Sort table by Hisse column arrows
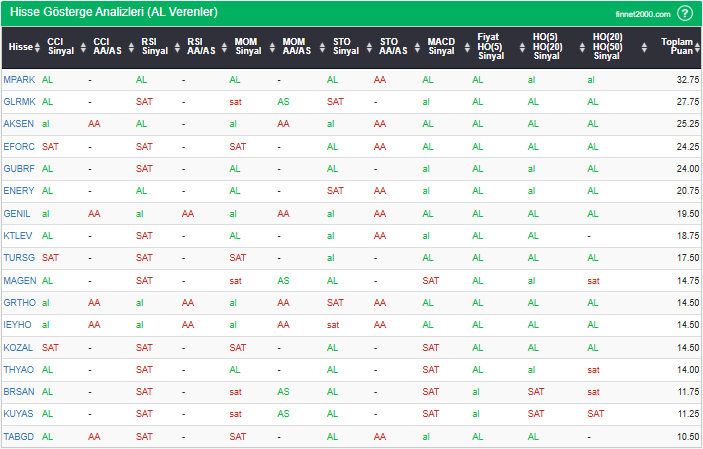Viewport: 703px width, 449px height. click(x=39, y=47)
